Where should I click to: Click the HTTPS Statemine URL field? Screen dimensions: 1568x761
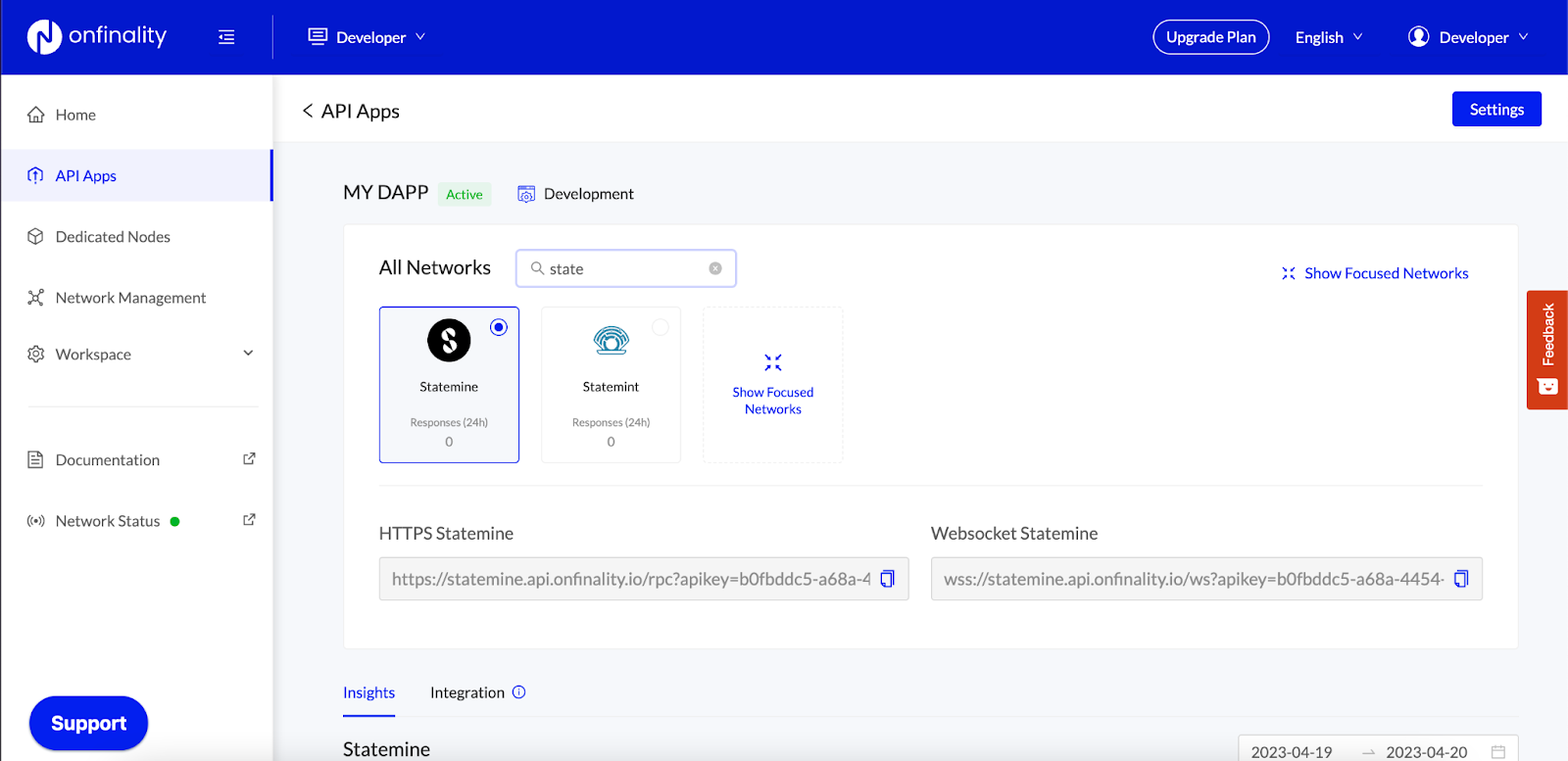[644, 579]
